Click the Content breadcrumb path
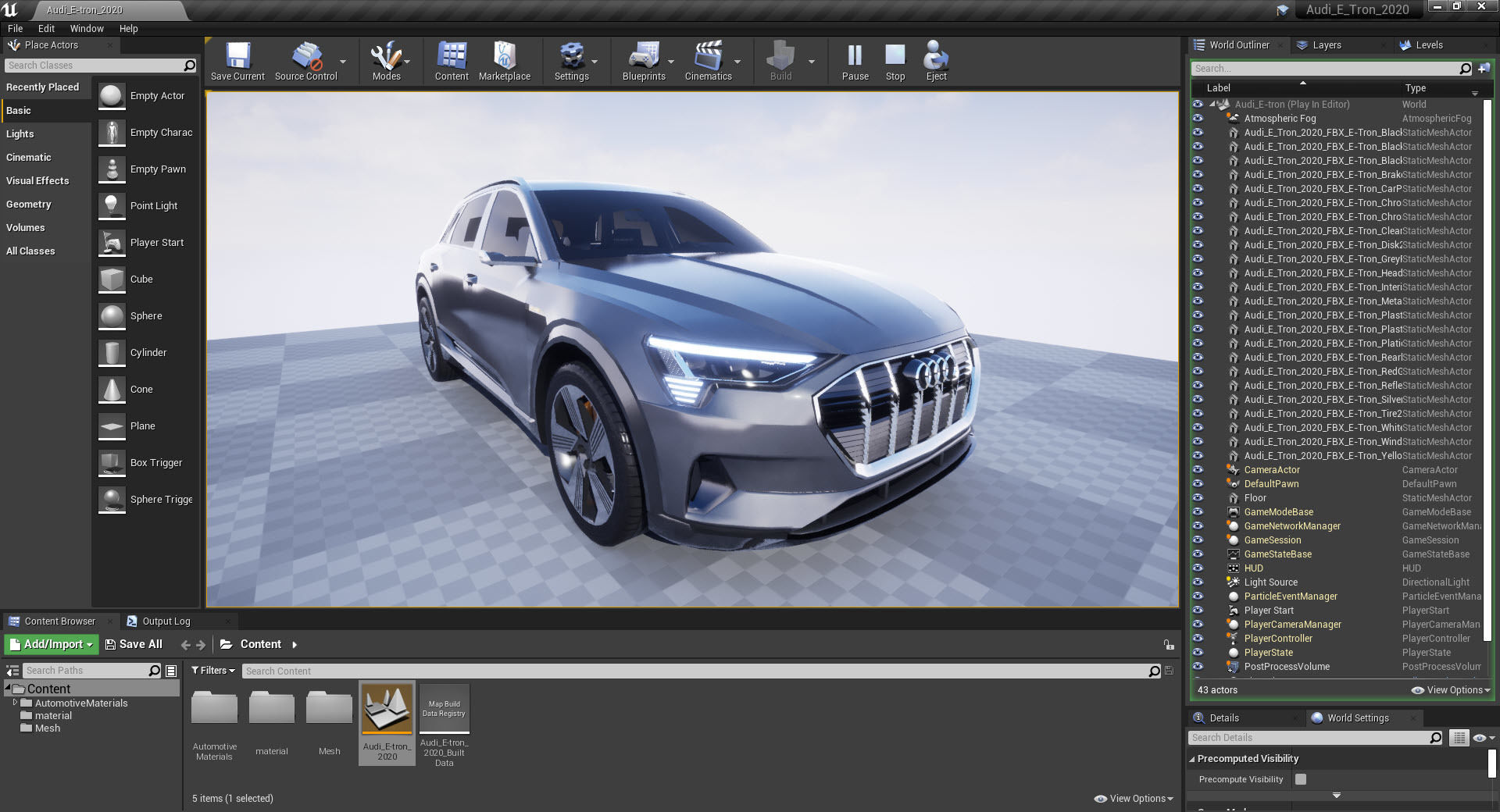The width and height of the screenshot is (1500, 812). point(260,644)
